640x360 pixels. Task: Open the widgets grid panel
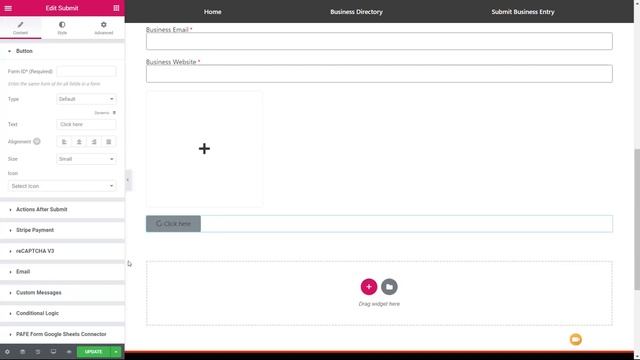pos(116,8)
